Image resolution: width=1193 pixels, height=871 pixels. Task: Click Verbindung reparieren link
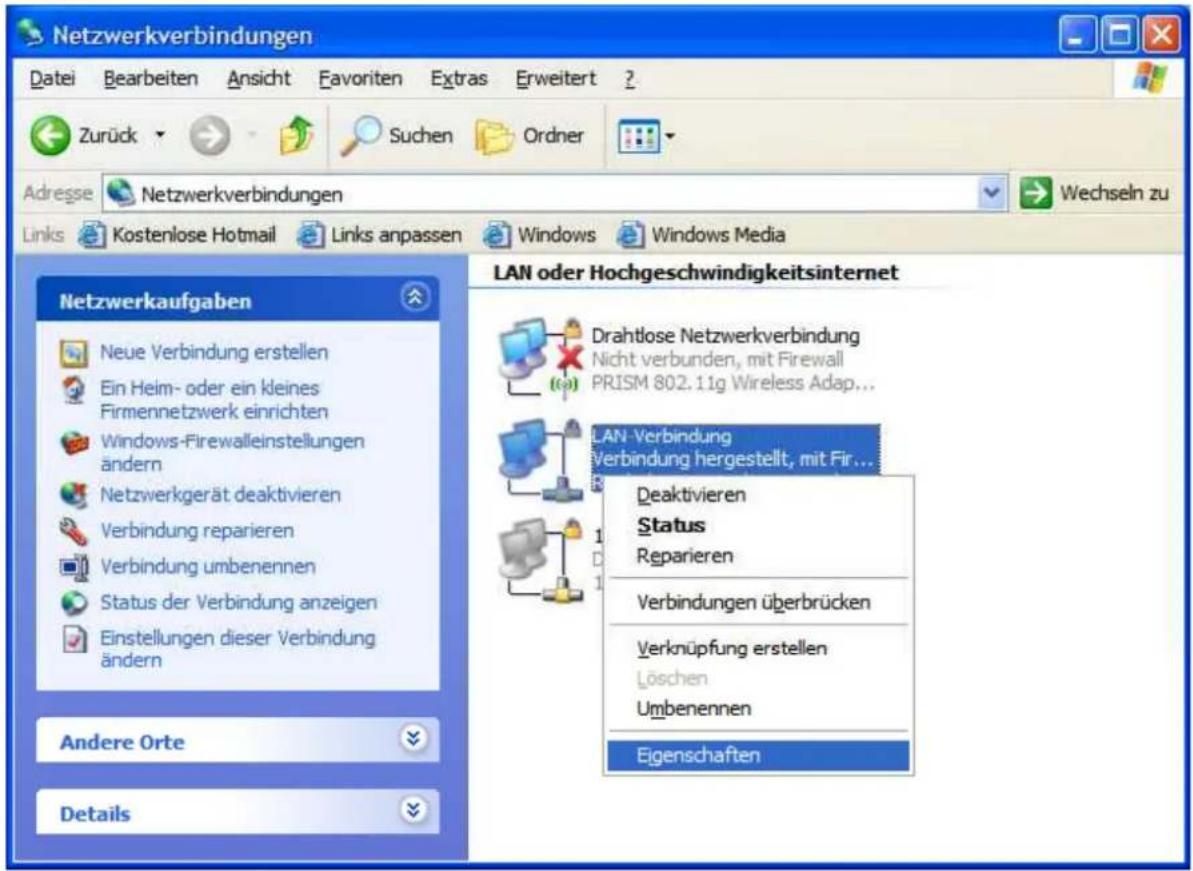(196, 530)
